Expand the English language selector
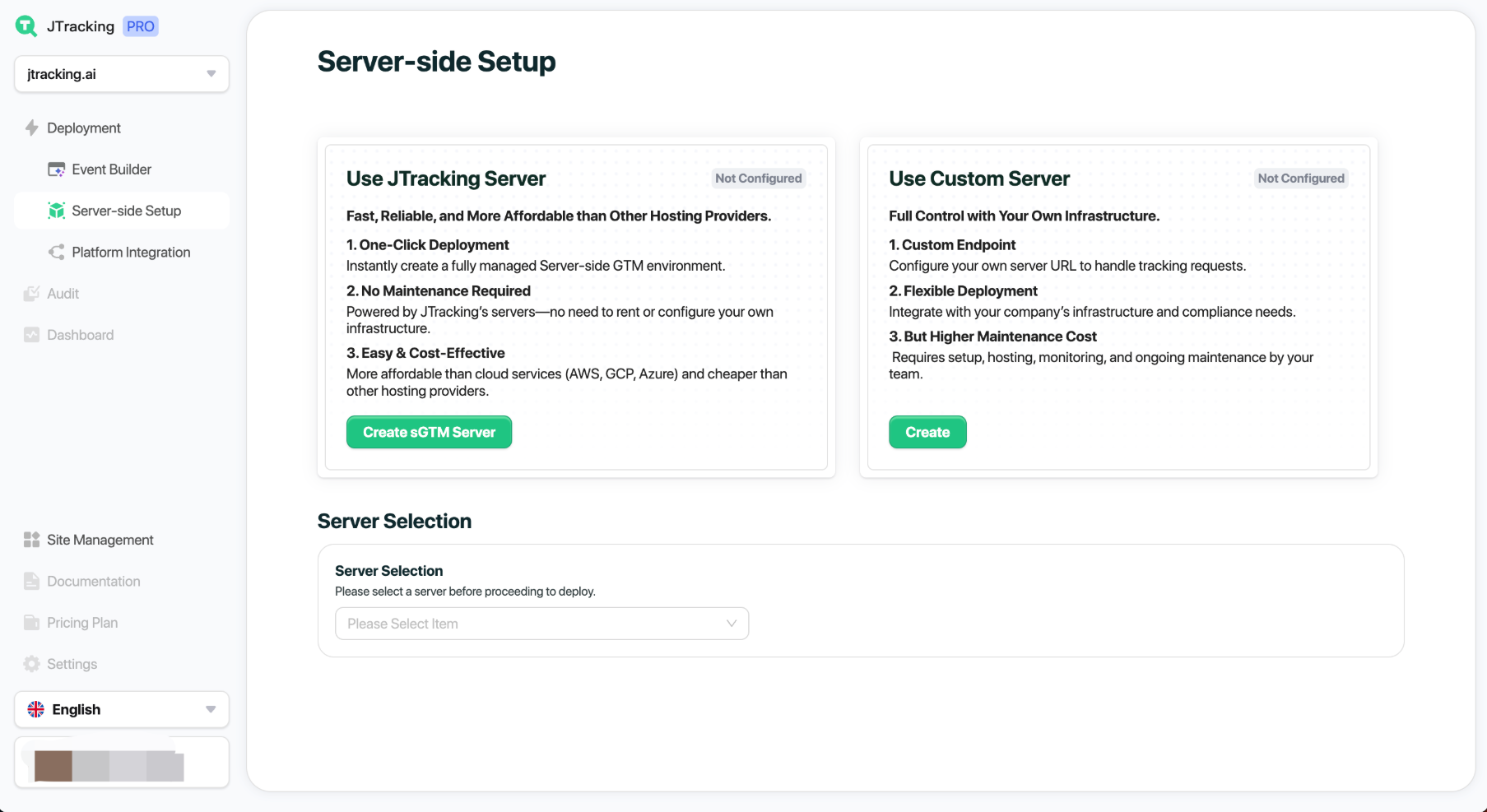 pyautogui.click(x=121, y=709)
